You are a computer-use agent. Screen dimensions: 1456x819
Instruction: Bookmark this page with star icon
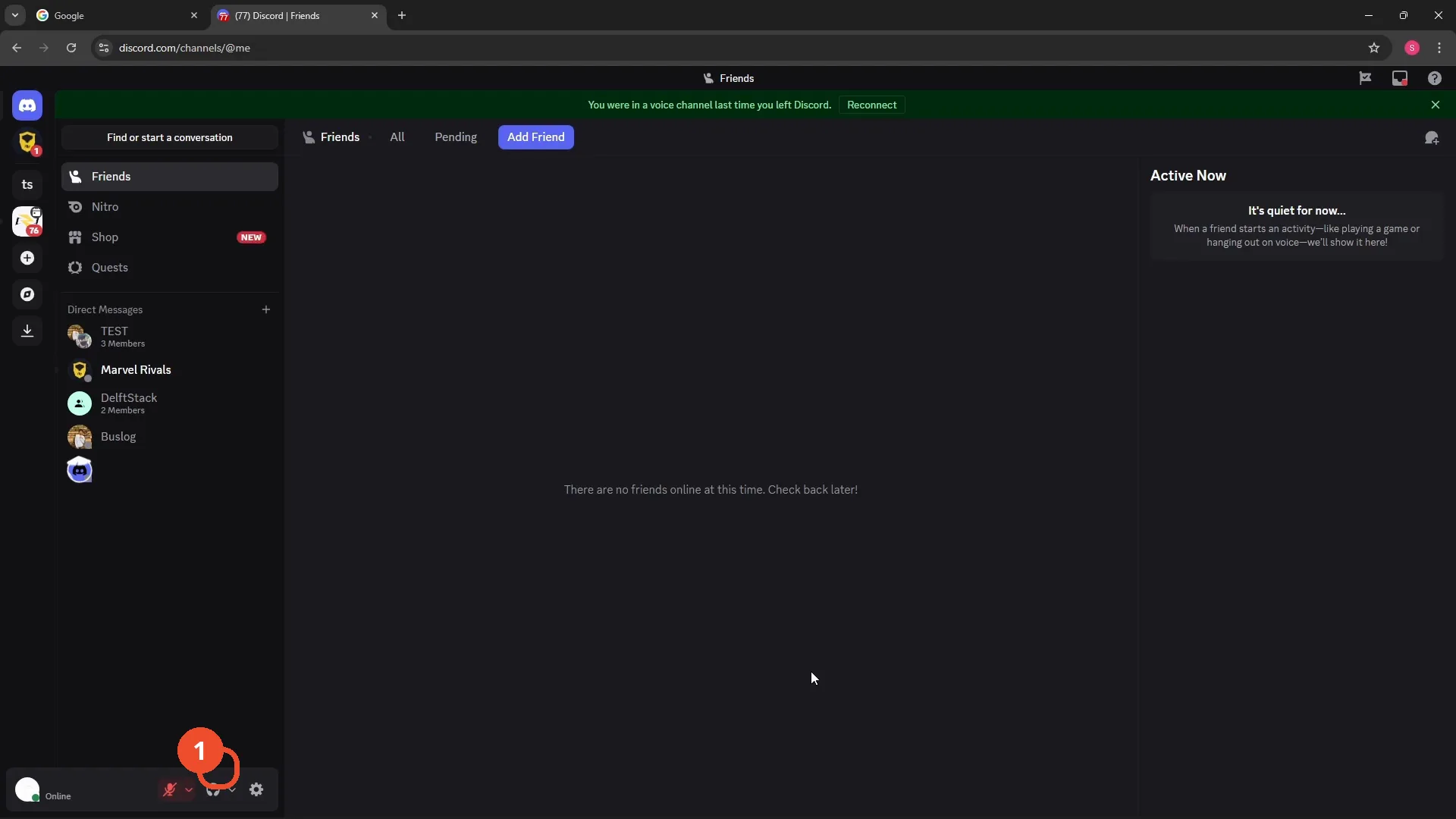coord(1374,48)
